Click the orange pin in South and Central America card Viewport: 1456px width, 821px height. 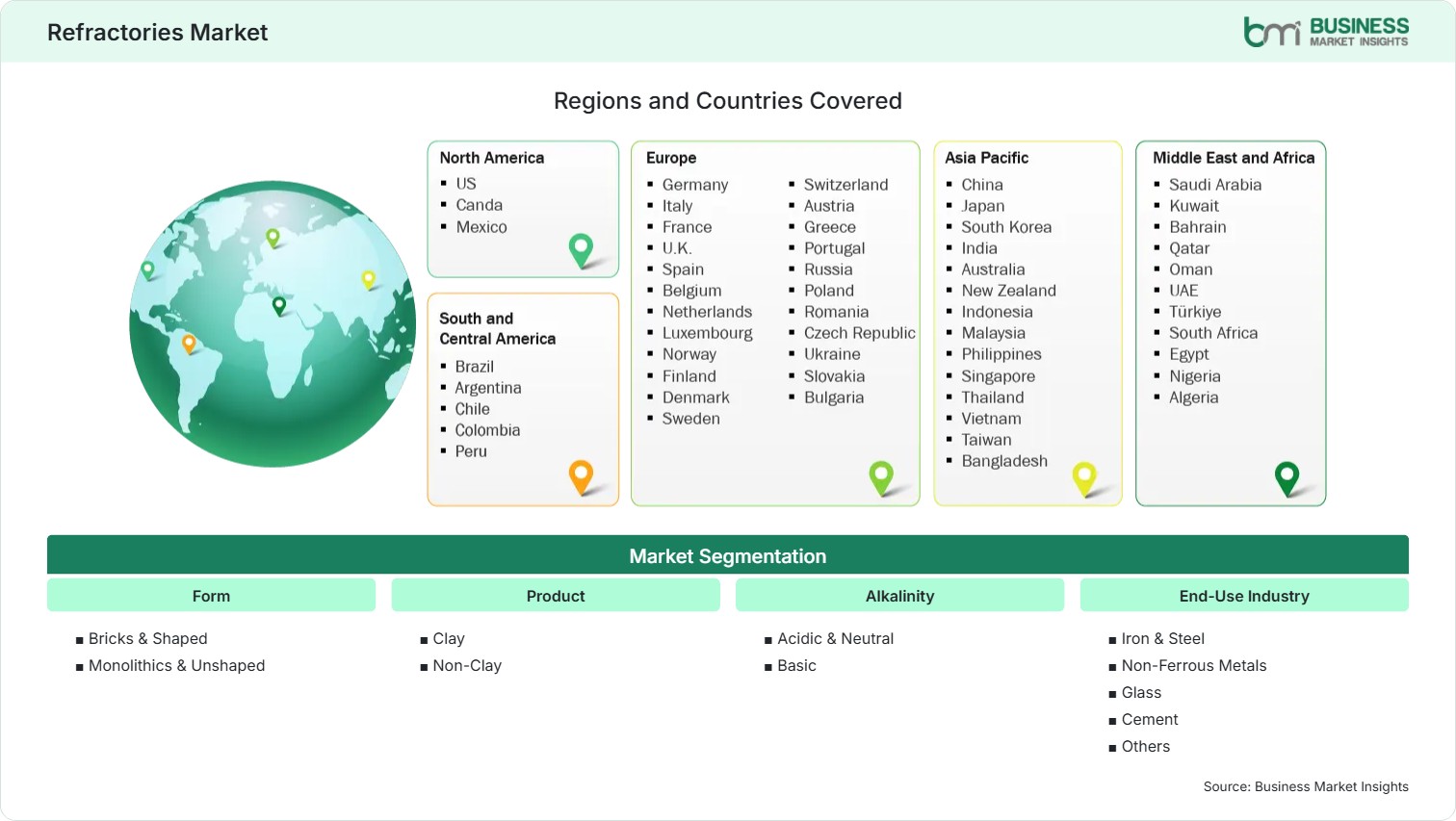pos(581,477)
